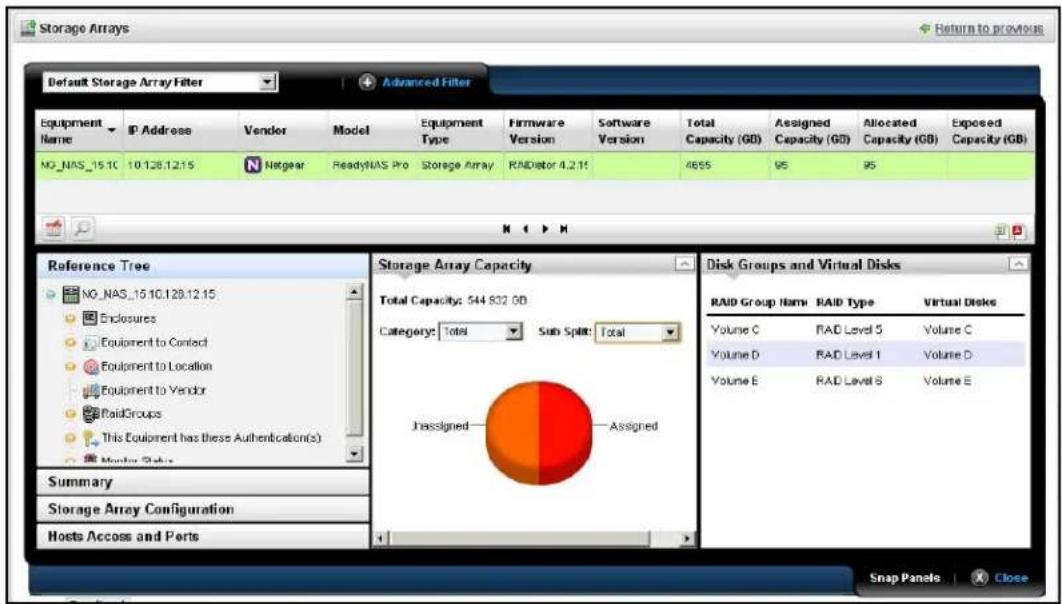Select the RaidGroups tree item label
Image resolution: width=1062 pixels, height=604 pixels.
[131, 413]
